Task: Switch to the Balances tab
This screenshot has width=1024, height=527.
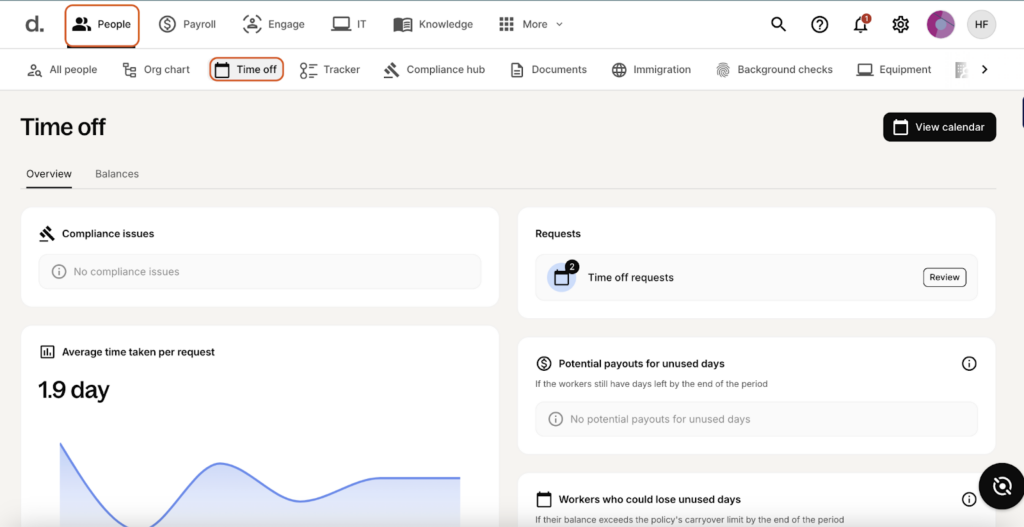Action: coord(117,174)
